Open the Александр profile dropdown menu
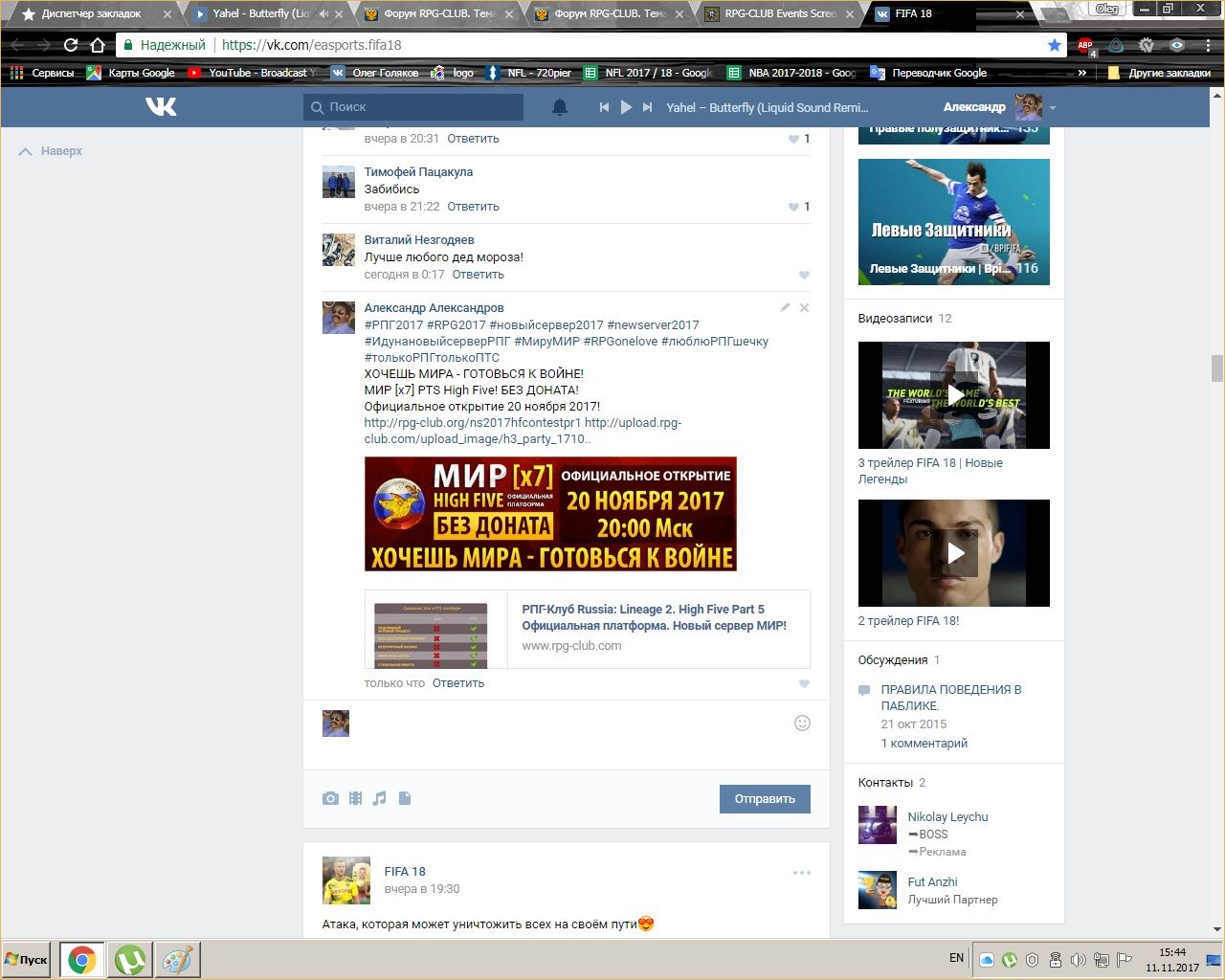 pos(1053,107)
